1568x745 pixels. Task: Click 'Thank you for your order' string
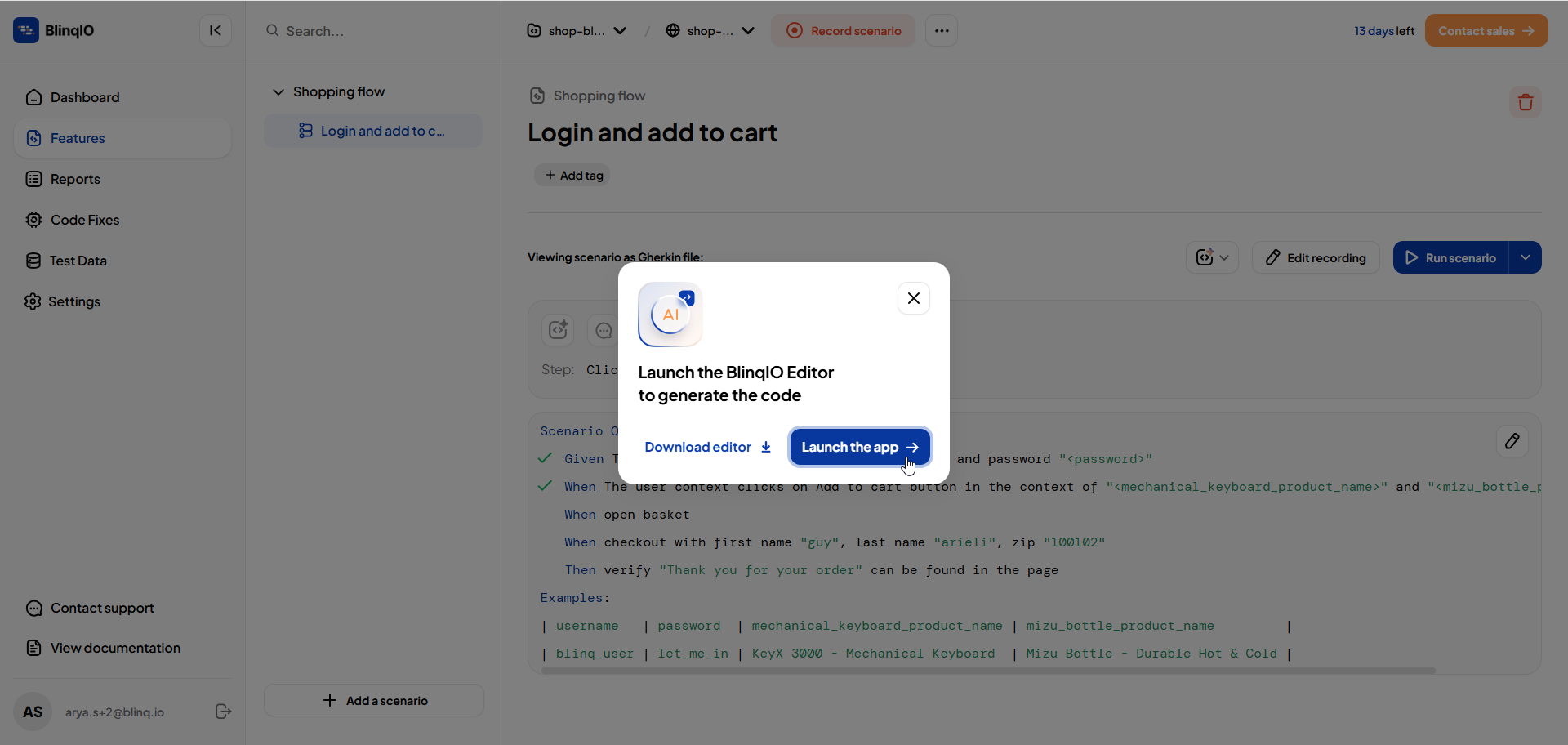tap(760, 570)
